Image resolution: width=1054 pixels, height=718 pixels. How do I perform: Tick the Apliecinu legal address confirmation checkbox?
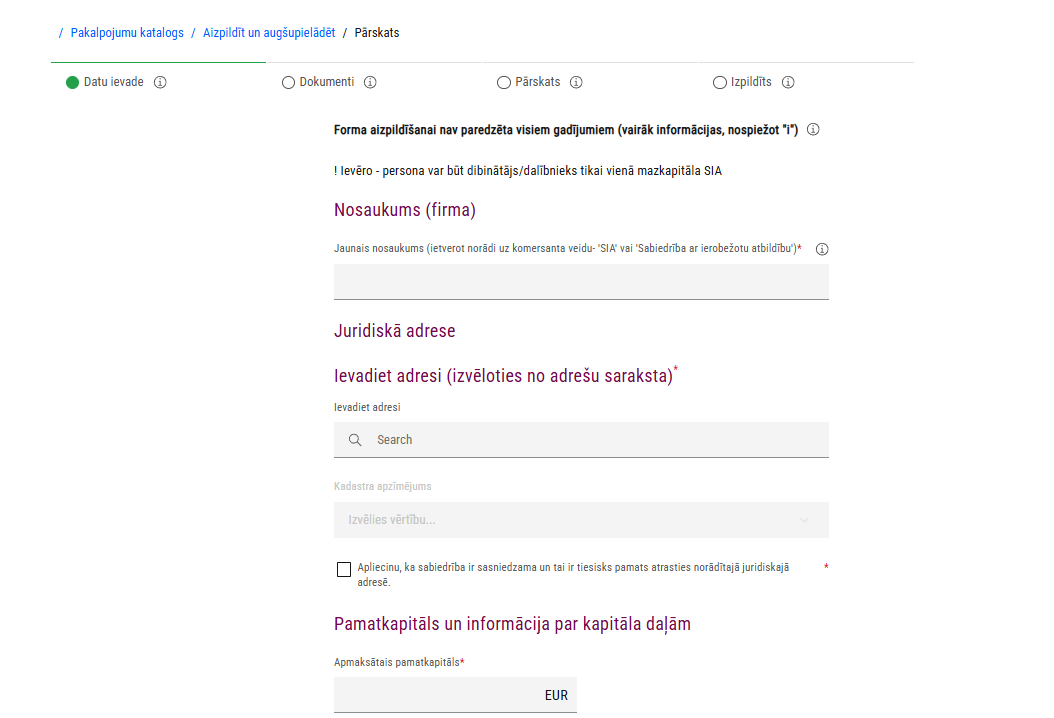coord(344,570)
